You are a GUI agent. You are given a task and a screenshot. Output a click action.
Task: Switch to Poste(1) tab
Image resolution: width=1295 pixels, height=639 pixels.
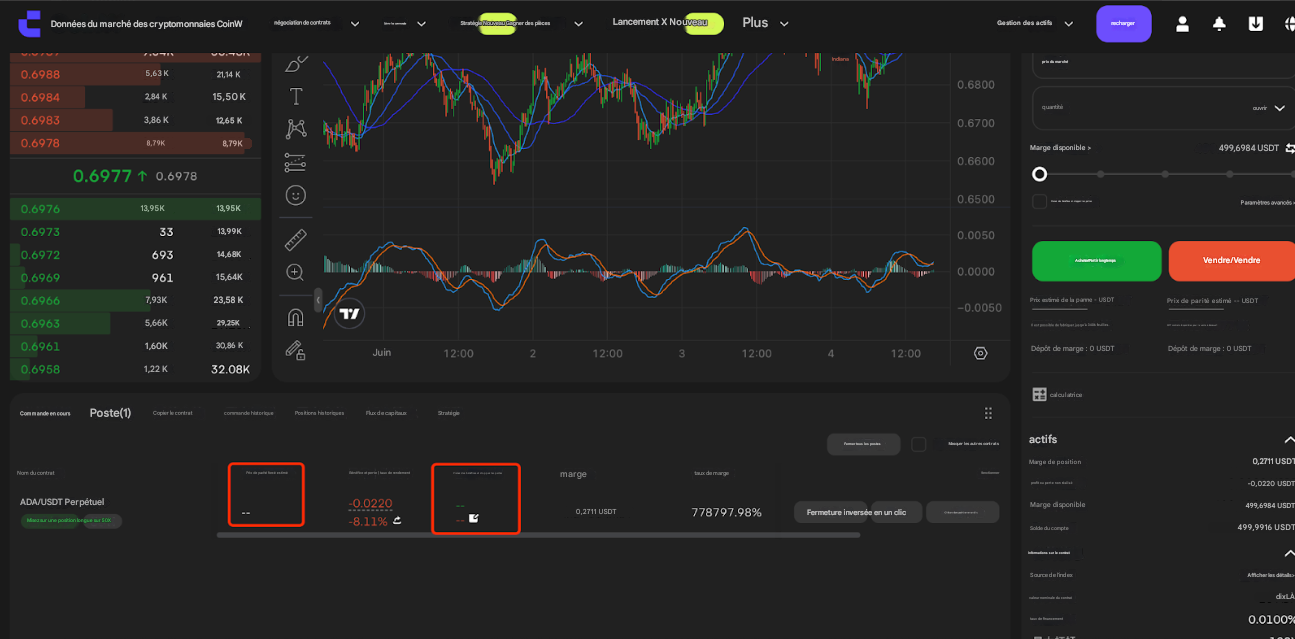(110, 413)
